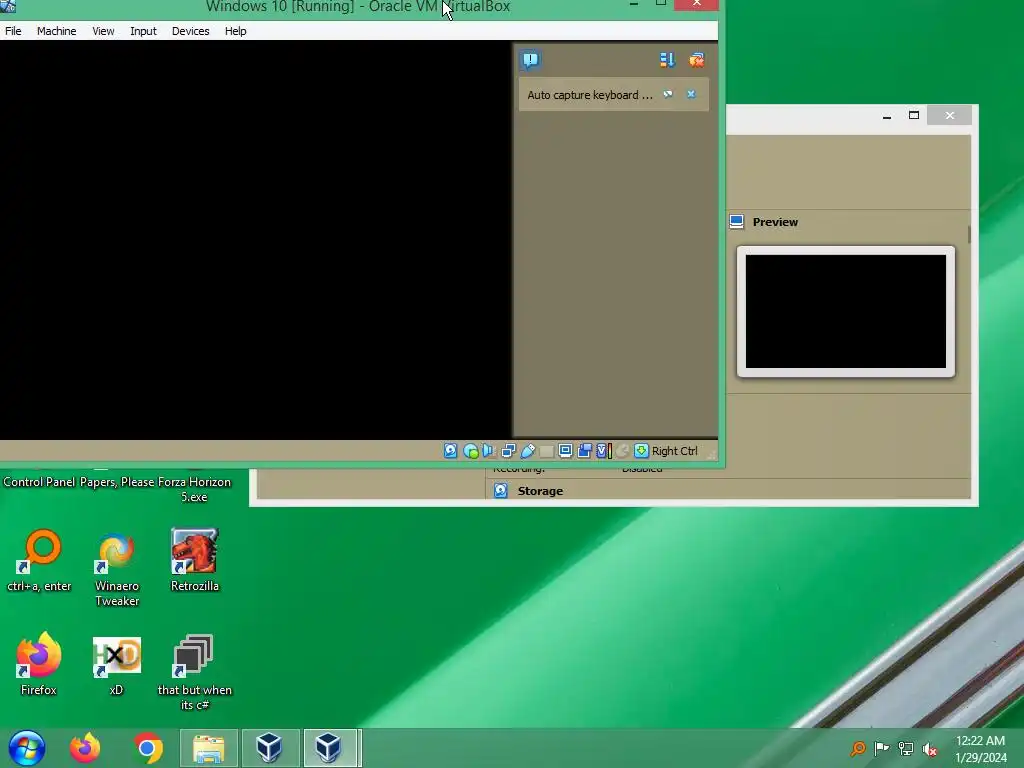This screenshot has width=1024, height=768.
Task: Click the network adapters status icon
Action: click(508, 451)
